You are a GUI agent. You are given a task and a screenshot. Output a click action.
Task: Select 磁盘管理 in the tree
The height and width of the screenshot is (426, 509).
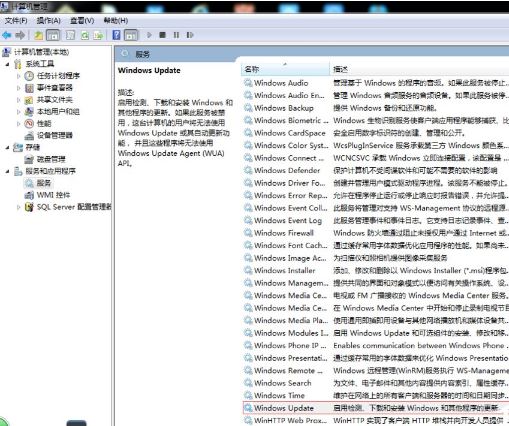click(x=51, y=159)
